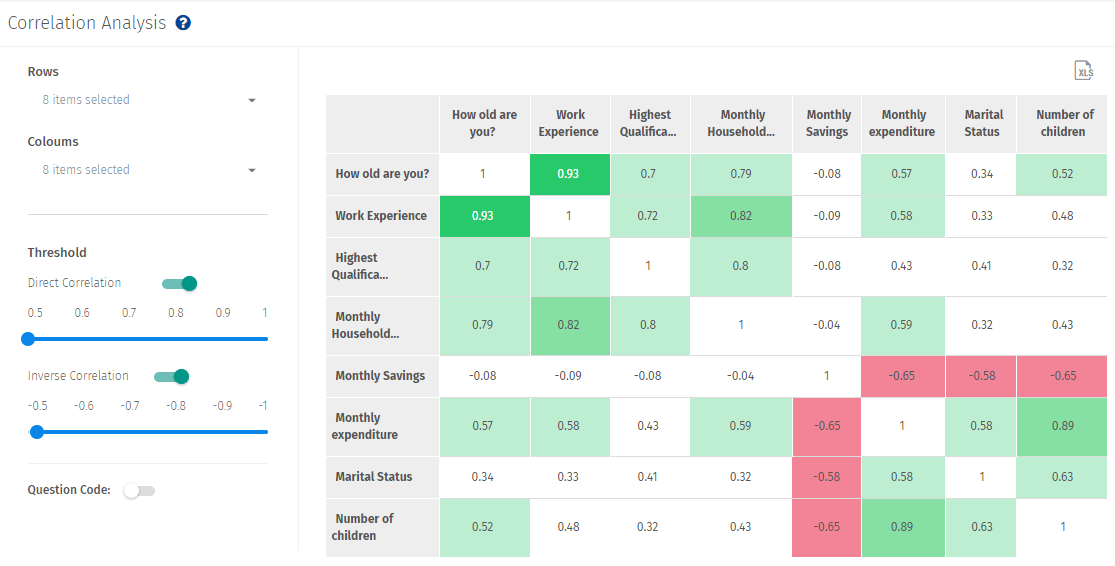
Task: Click the Inverse Correlation slider handle
Action: tap(37, 432)
